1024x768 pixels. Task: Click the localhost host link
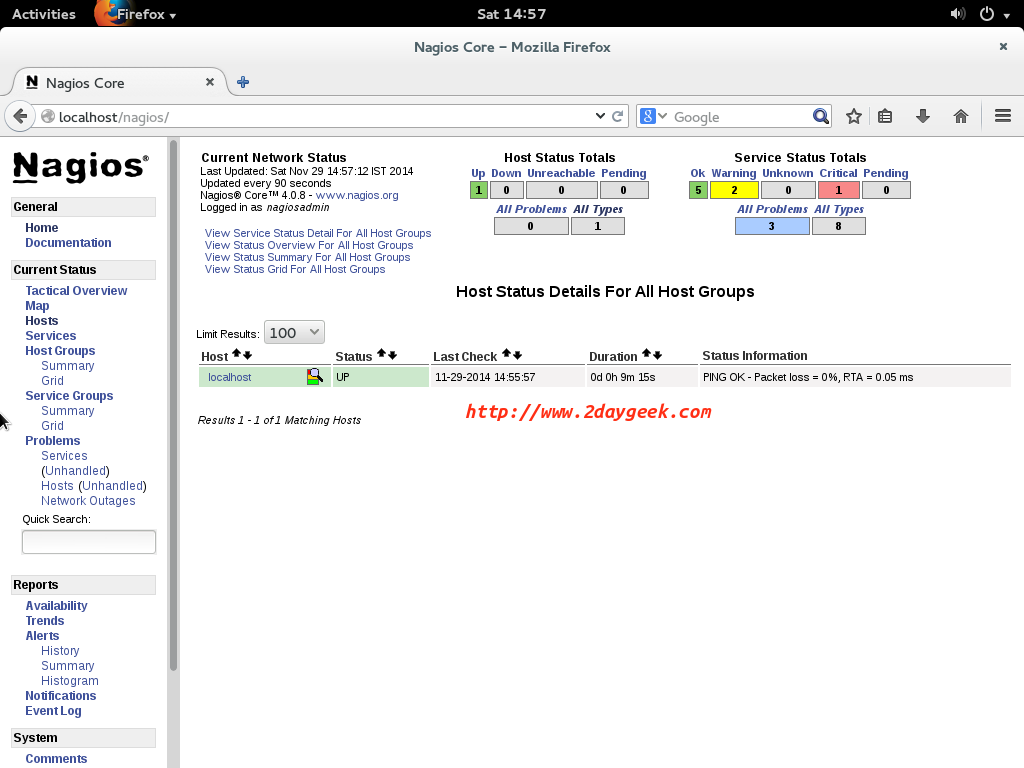tap(230, 377)
